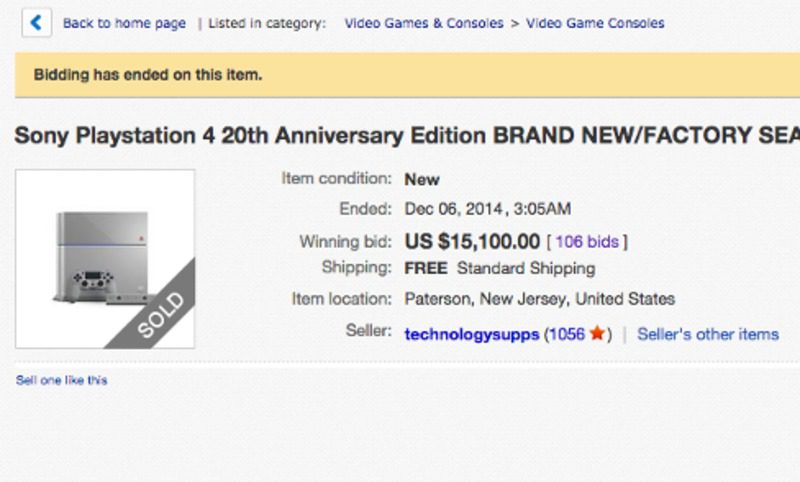Screen dimensions: 800x482
Task: Click the orange feedback star icon
Action: 597,334
